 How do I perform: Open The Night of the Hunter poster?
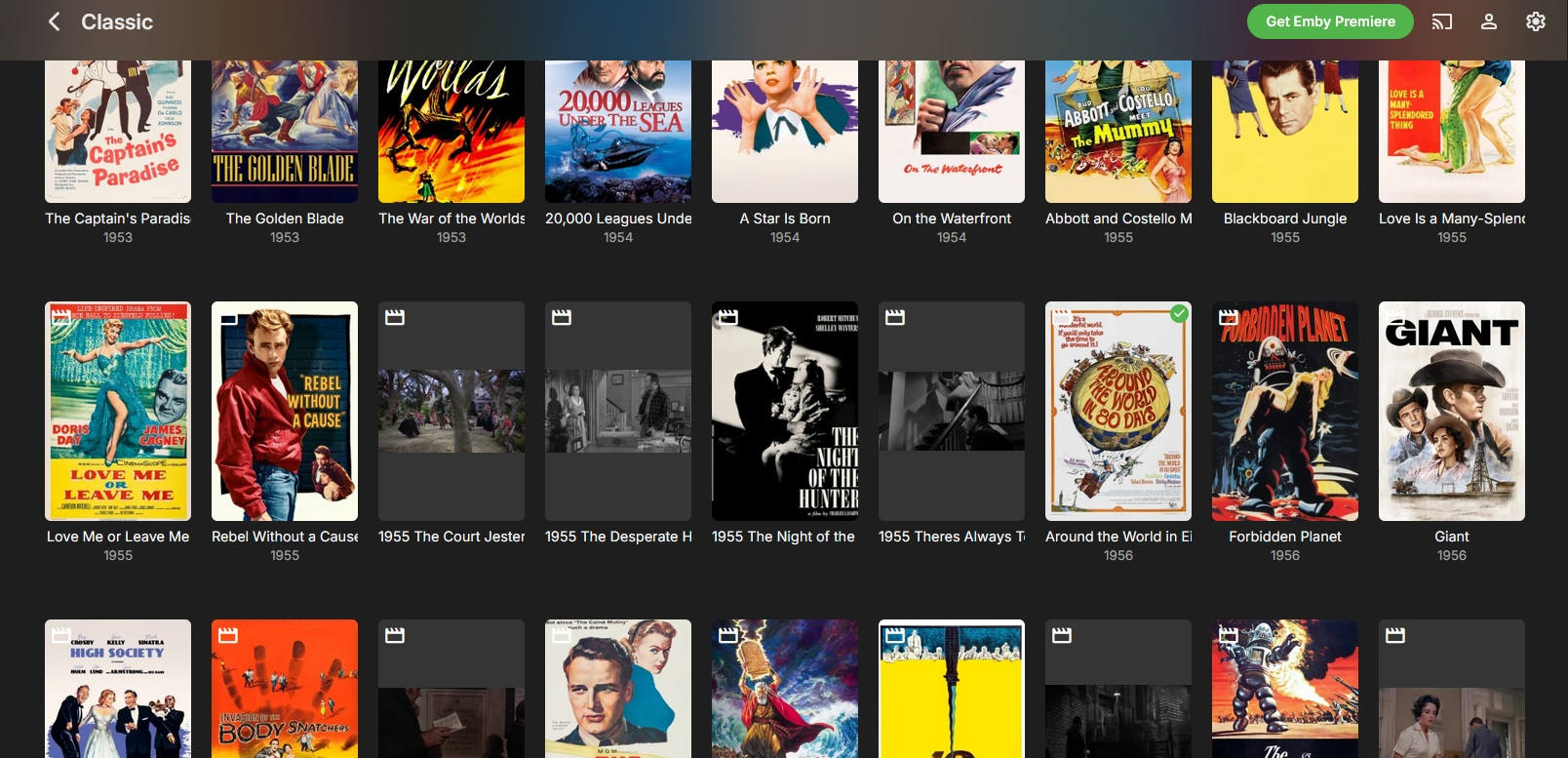(x=785, y=411)
